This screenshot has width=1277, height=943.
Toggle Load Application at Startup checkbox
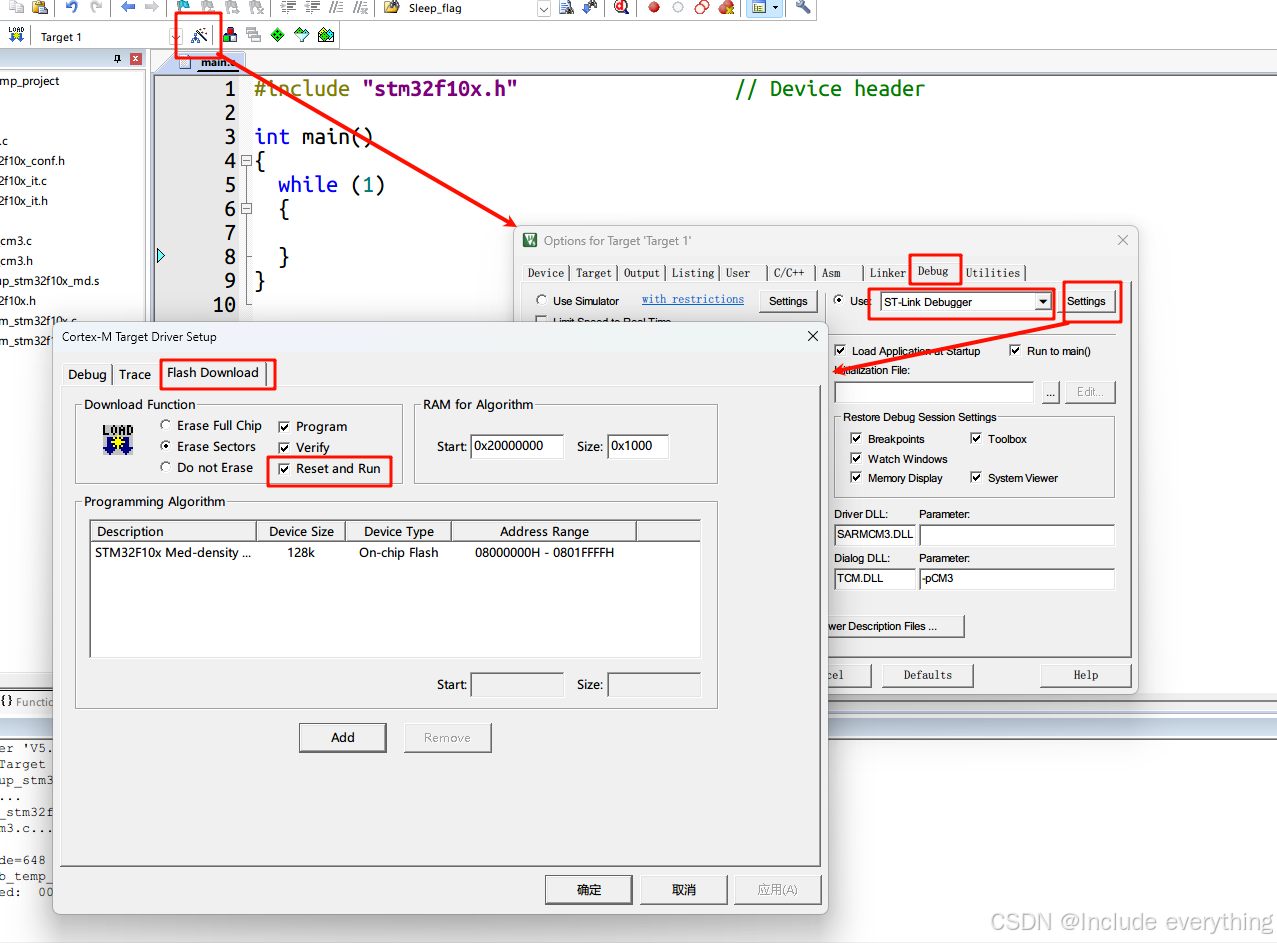click(x=840, y=351)
